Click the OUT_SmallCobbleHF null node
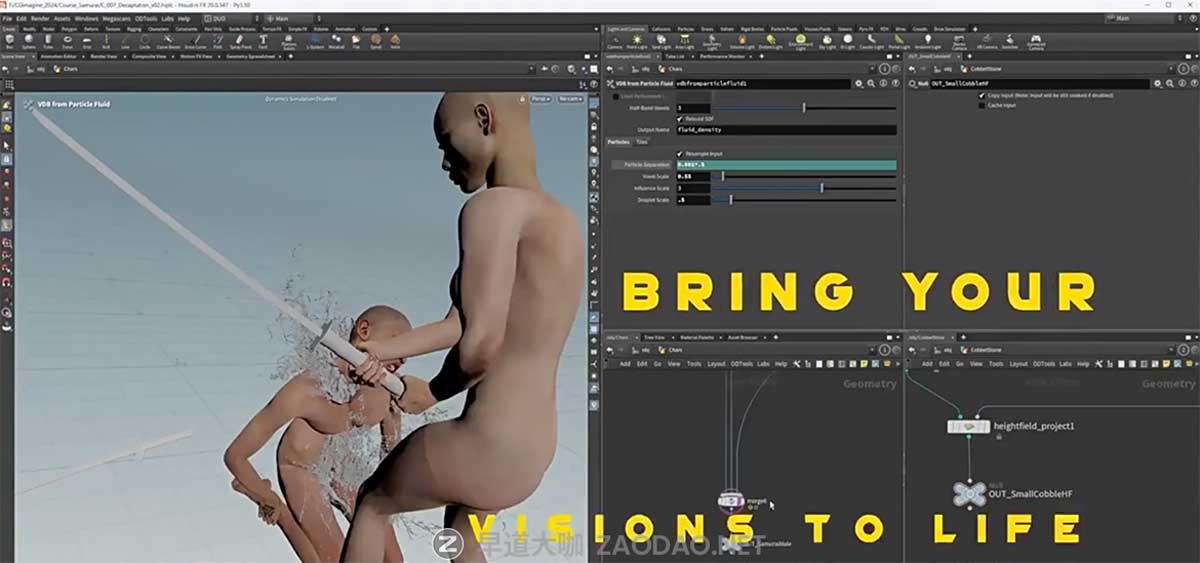Image resolution: width=1200 pixels, height=563 pixels. click(x=969, y=493)
